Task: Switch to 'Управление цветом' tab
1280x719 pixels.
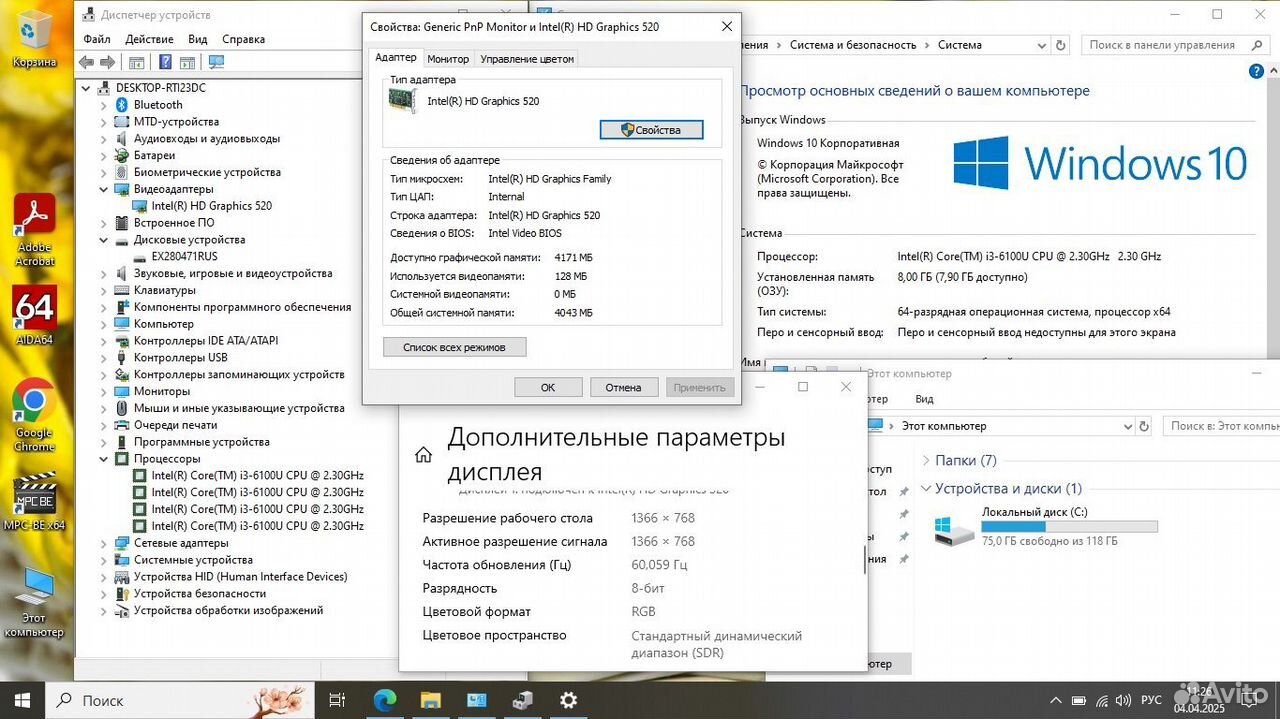Action: pyautogui.click(x=527, y=59)
